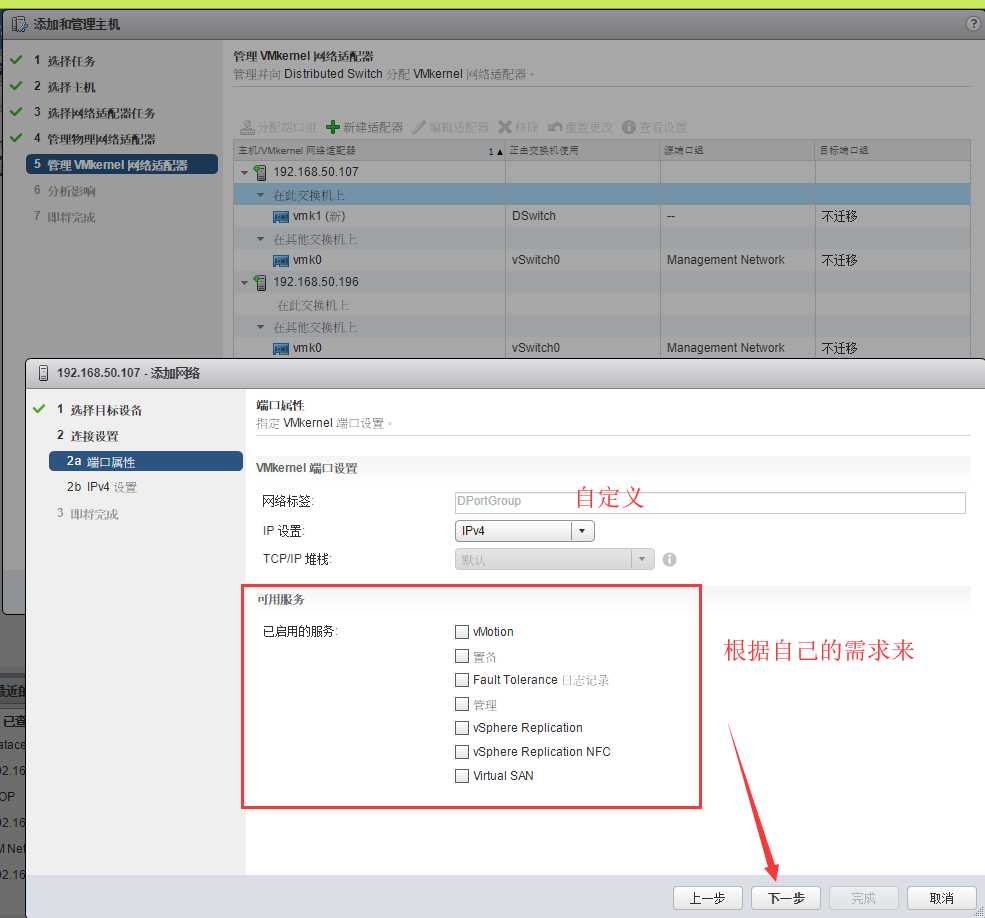
Task: Click the Source port group column header
Action: [x=737, y=151]
